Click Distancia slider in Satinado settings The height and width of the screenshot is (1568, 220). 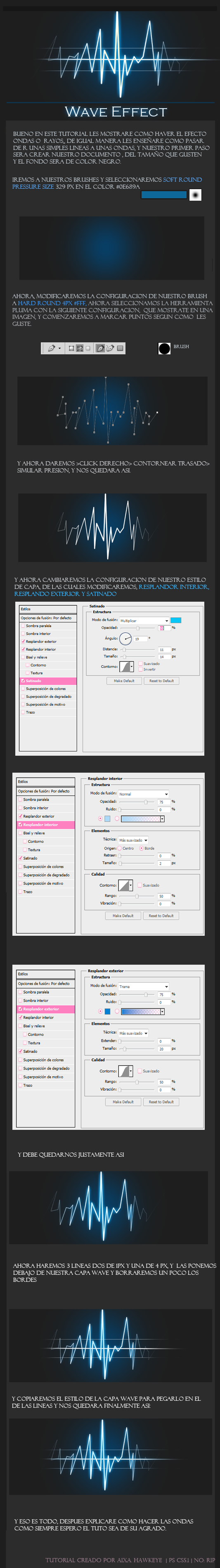[138, 650]
